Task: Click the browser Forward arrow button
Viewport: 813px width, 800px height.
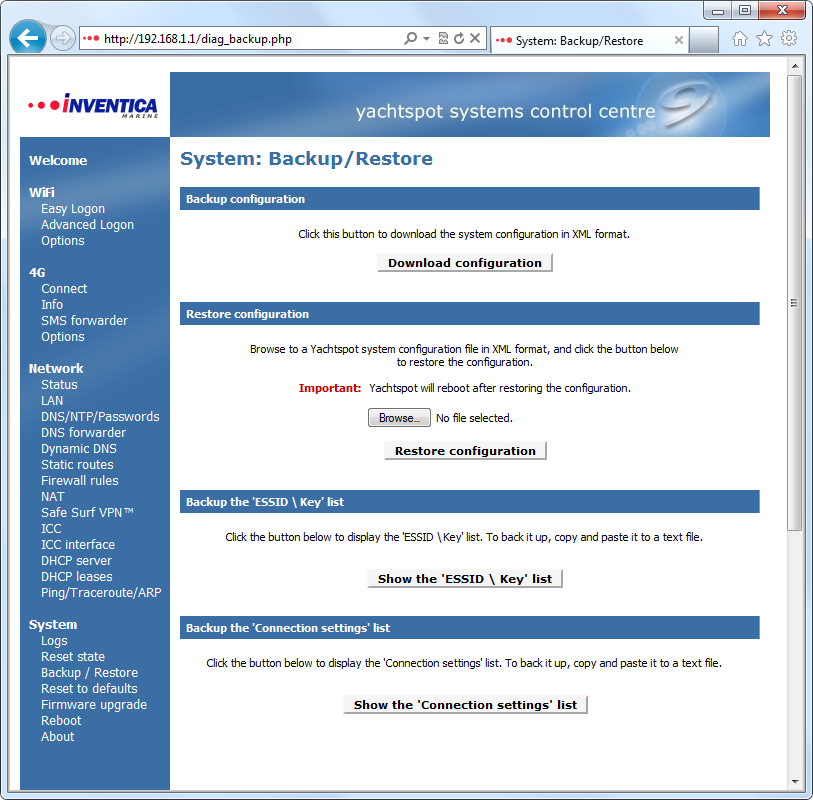Action: point(63,38)
